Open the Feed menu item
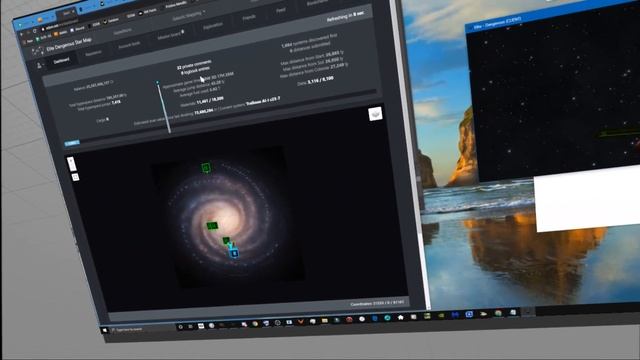Viewport: 640px width, 360px height. [x=280, y=10]
